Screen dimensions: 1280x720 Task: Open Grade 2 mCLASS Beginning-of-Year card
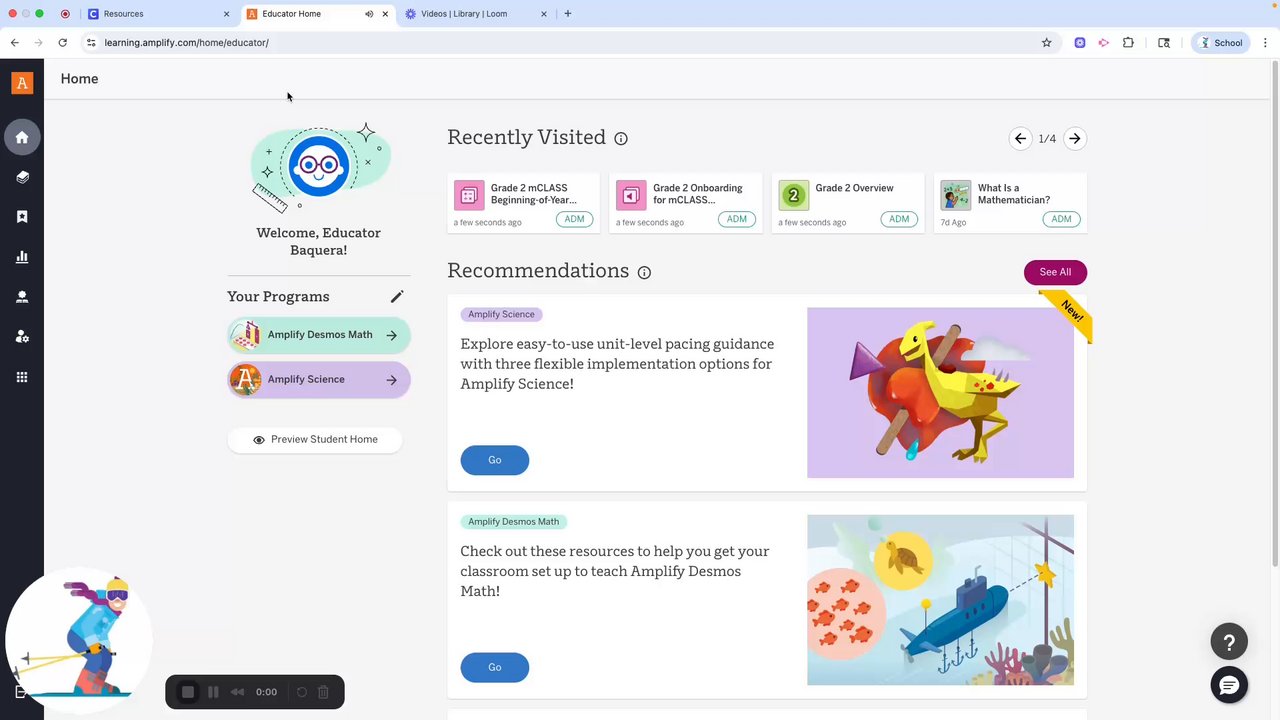[524, 203]
